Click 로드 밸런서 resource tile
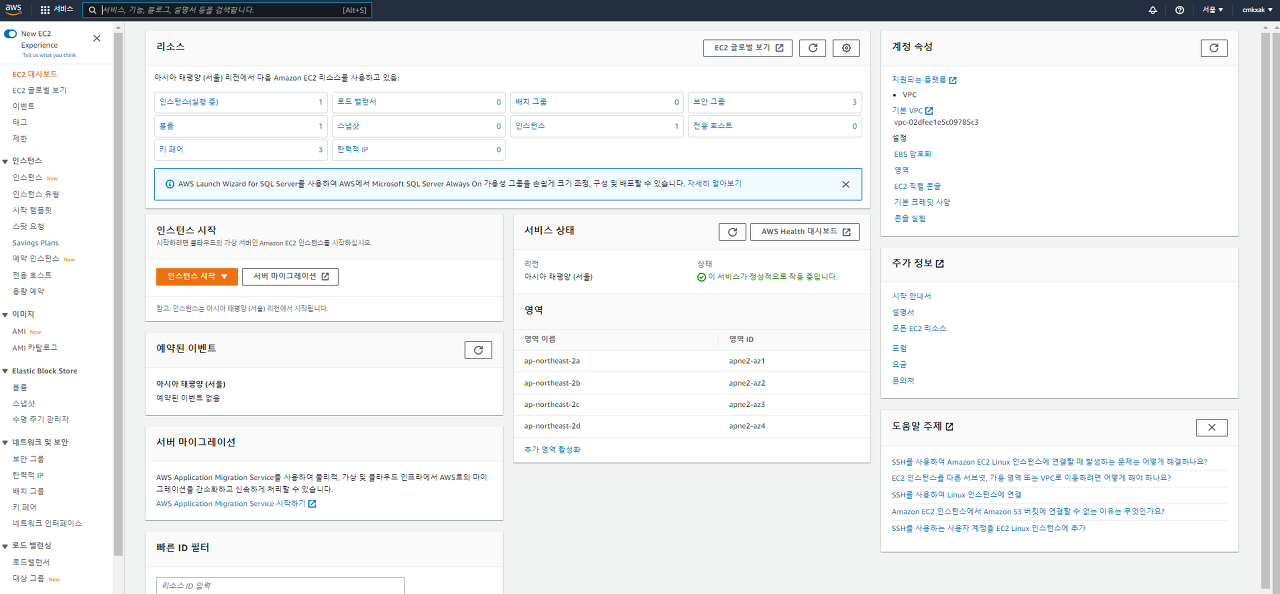Viewport: 1280px width, 594px height. click(418, 102)
